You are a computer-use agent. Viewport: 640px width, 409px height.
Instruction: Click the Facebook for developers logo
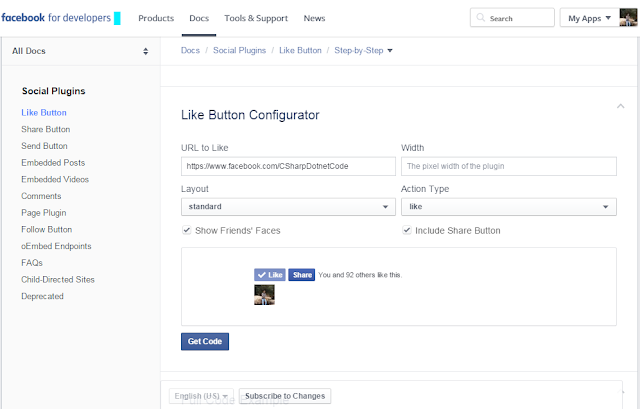click(x=56, y=18)
